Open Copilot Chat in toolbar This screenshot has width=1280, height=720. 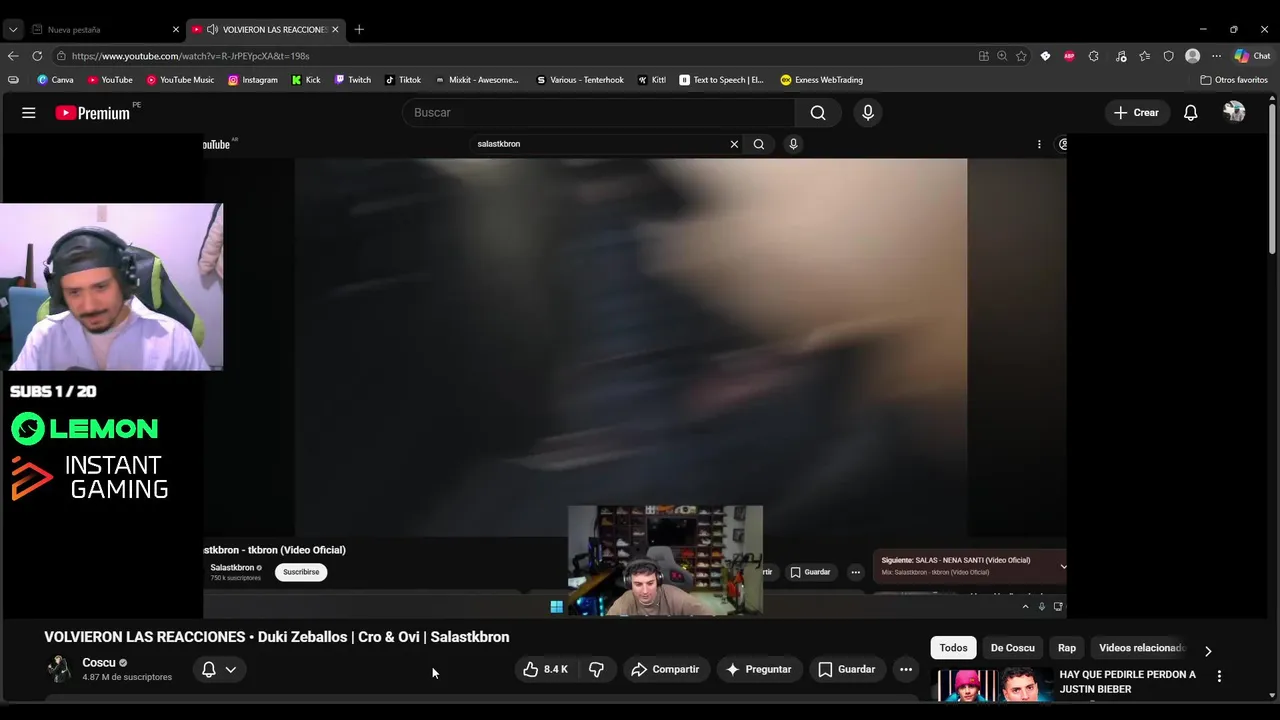coord(1252,56)
